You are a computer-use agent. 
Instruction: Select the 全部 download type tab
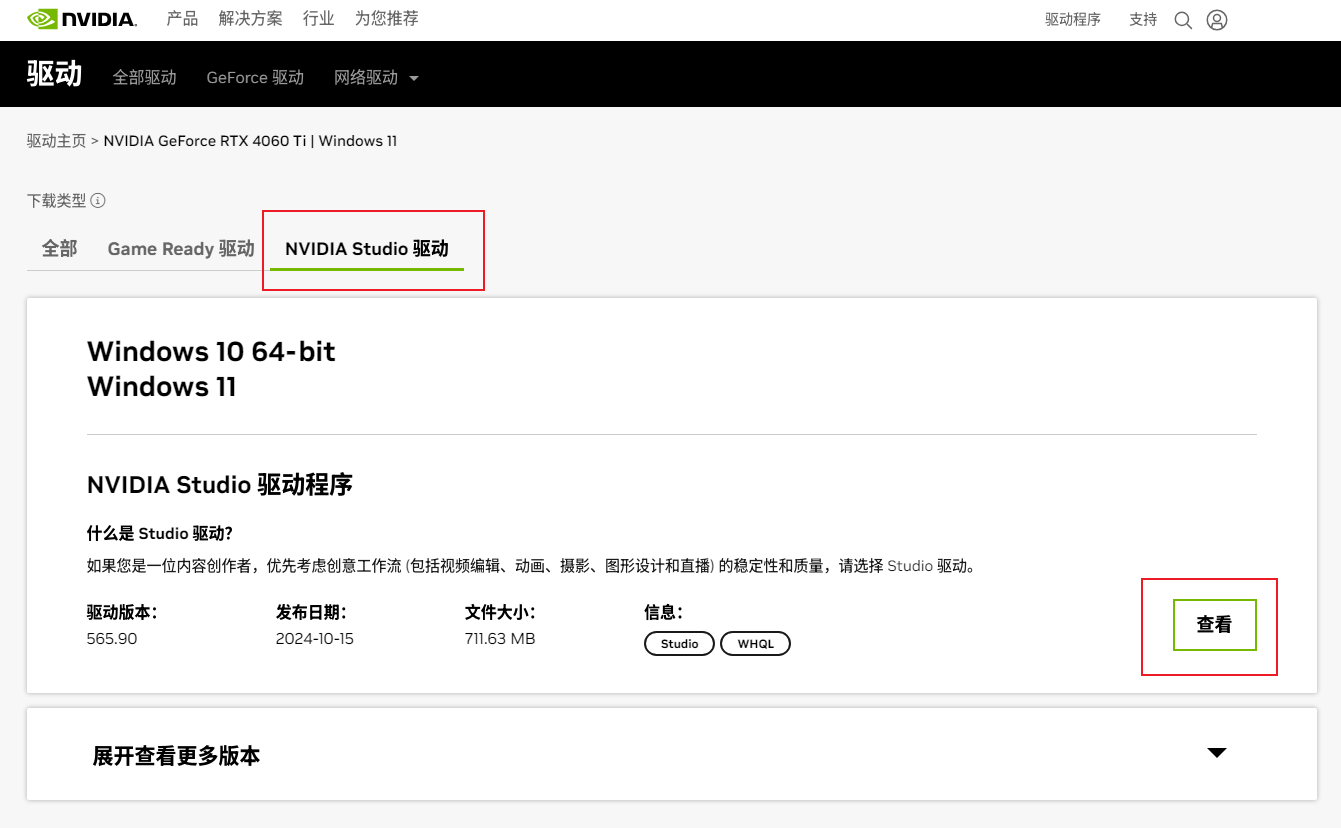click(x=60, y=248)
